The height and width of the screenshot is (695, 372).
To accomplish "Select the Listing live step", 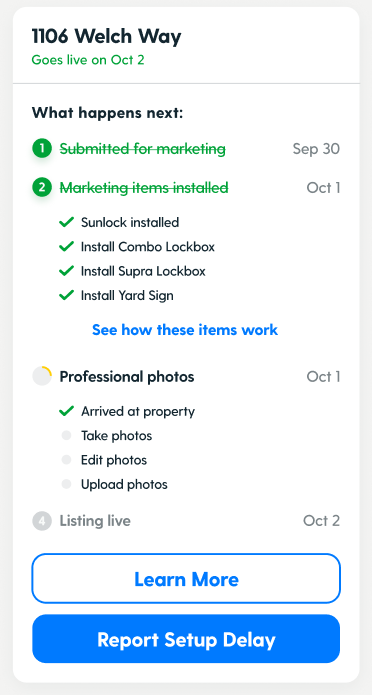I will (x=95, y=520).
